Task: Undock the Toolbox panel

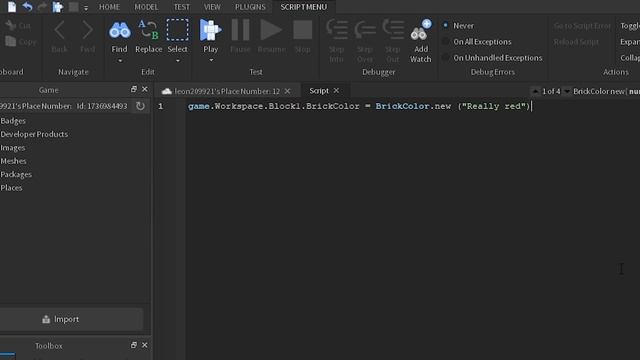Action: coord(133,345)
